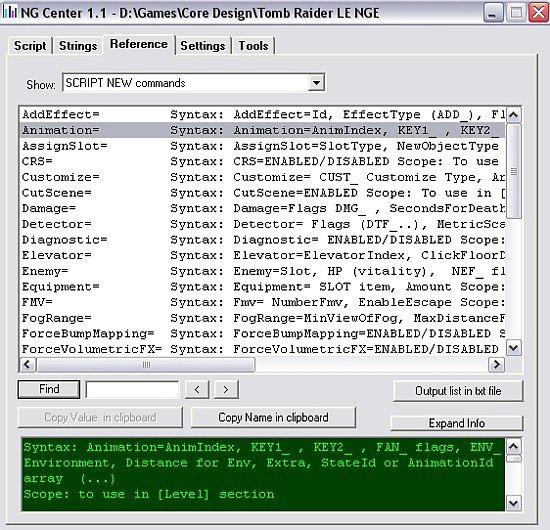Screen dimensions: 550x530
Task: Click the horizontal scrollbar thumb
Action: coord(146,365)
